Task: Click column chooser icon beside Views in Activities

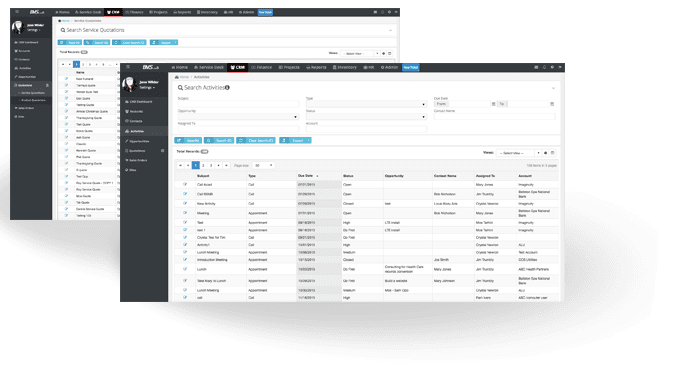Action: [x=552, y=153]
